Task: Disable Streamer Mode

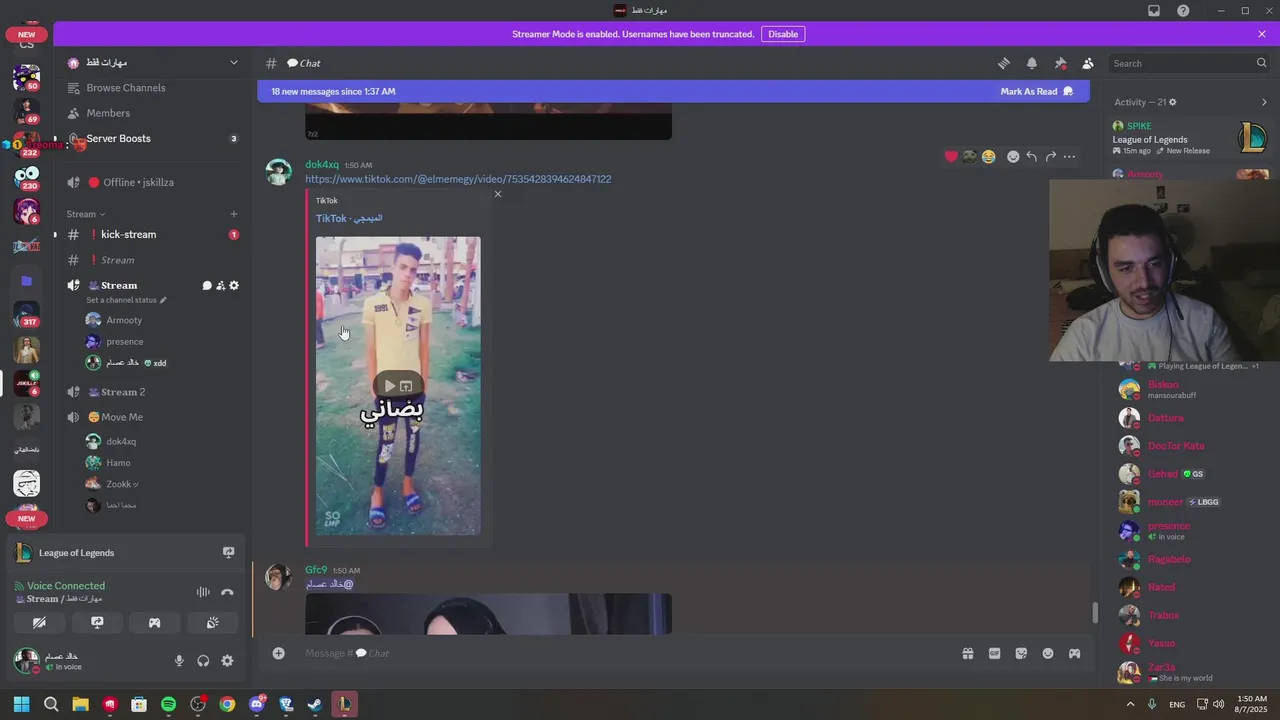Action: click(783, 34)
